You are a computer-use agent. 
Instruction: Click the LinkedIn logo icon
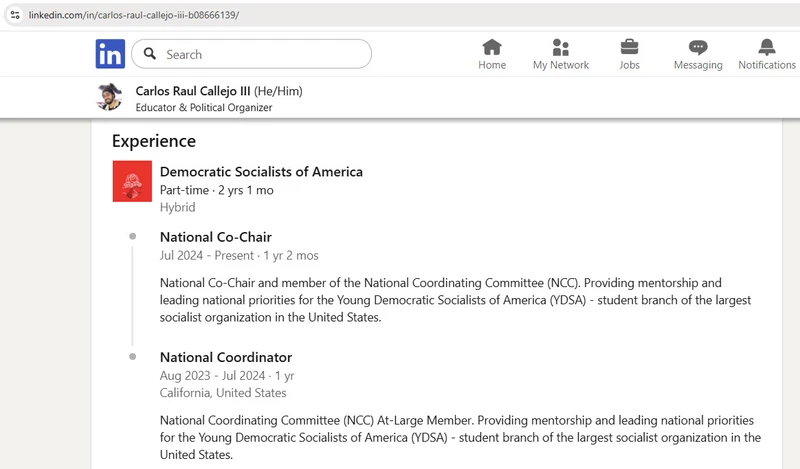(110, 54)
